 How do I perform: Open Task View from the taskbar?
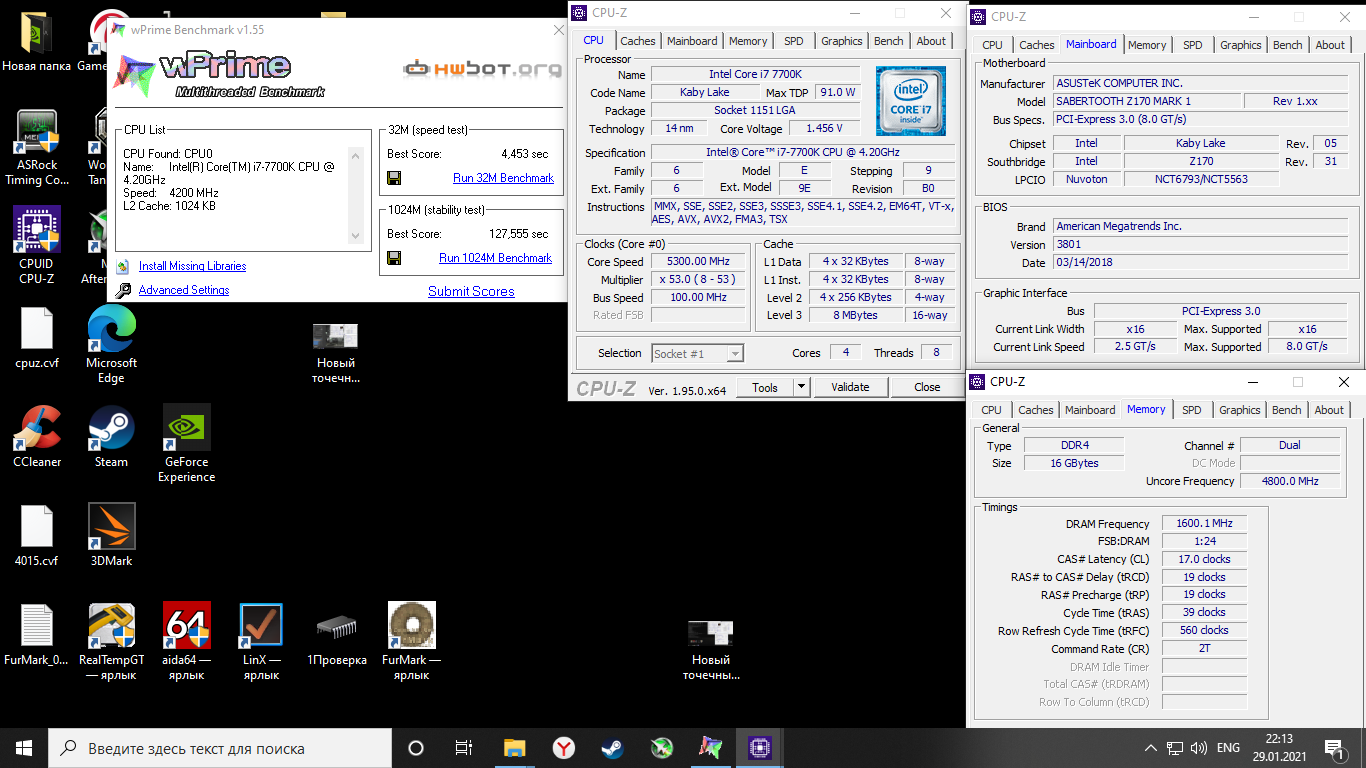pyautogui.click(x=464, y=747)
